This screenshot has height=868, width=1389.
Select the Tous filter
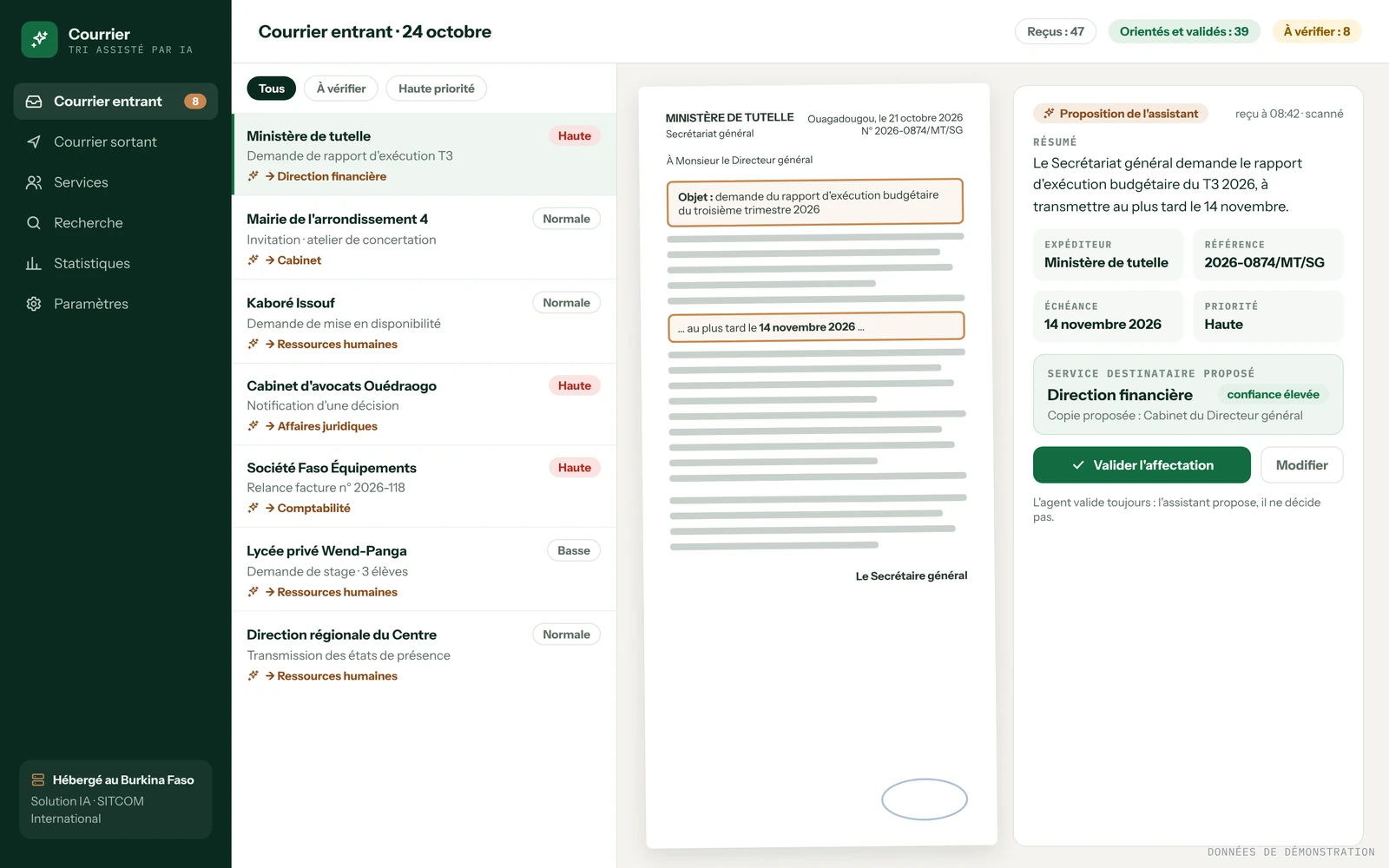pyautogui.click(x=272, y=89)
